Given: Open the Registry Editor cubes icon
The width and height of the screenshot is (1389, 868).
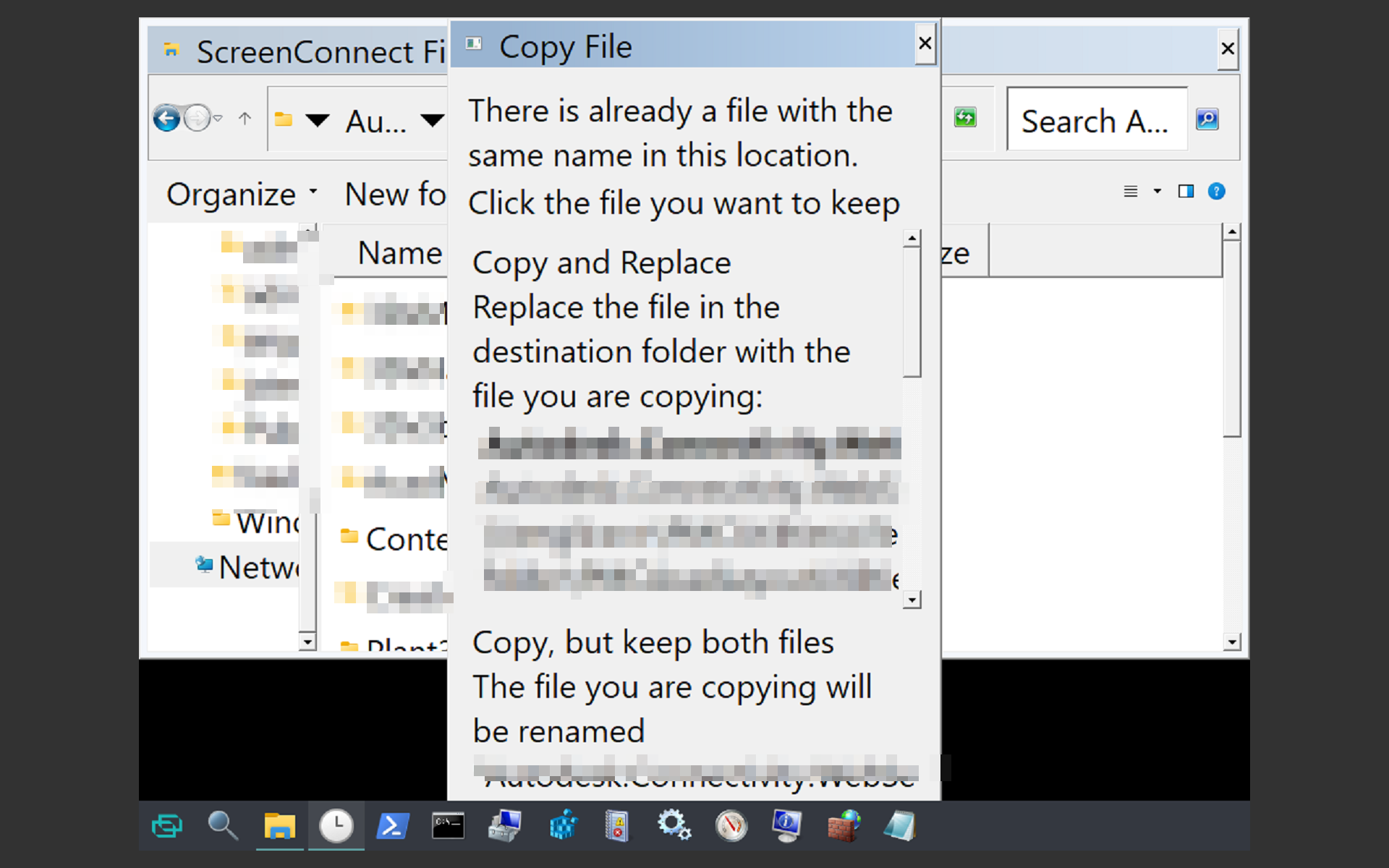Looking at the screenshot, I should (x=562, y=825).
